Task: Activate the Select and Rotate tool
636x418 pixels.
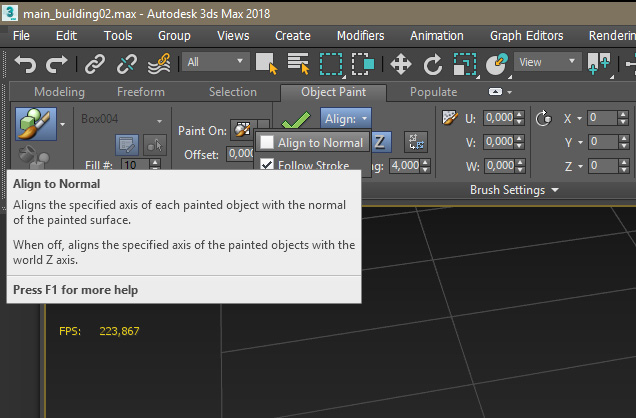Action: pyautogui.click(x=433, y=64)
